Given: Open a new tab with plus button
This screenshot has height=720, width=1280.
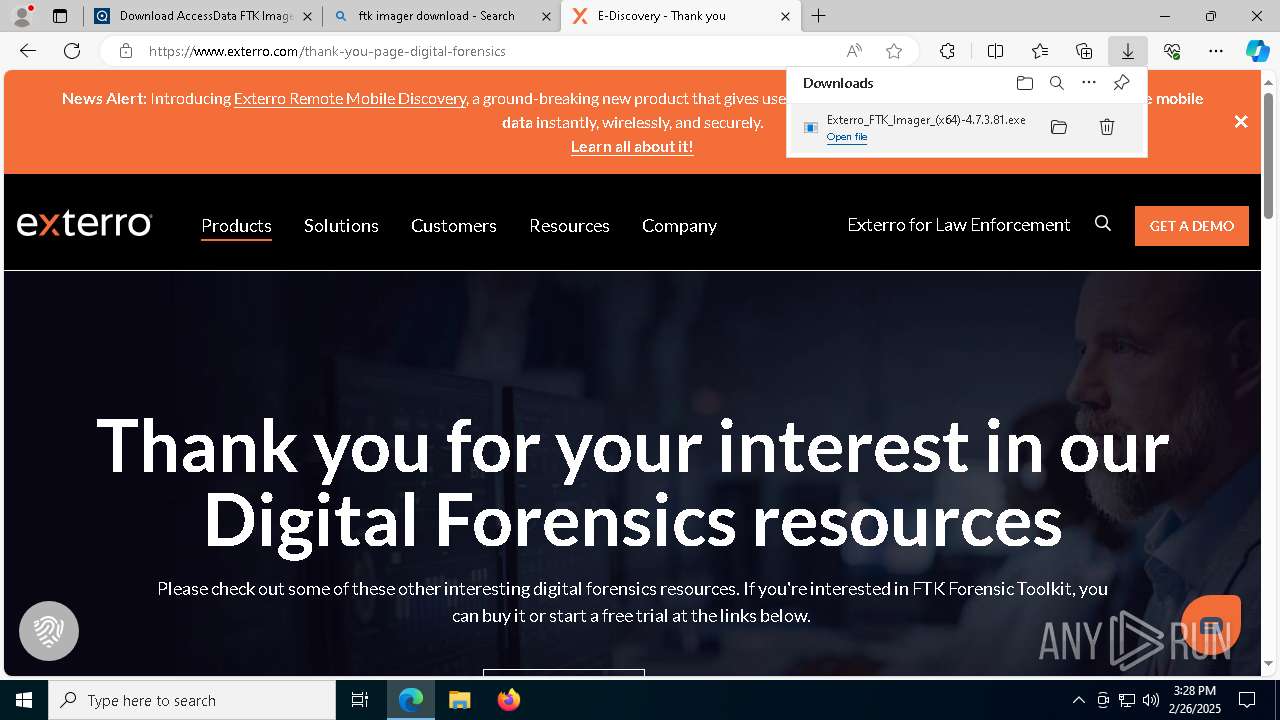Looking at the screenshot, I should (819, 16).
